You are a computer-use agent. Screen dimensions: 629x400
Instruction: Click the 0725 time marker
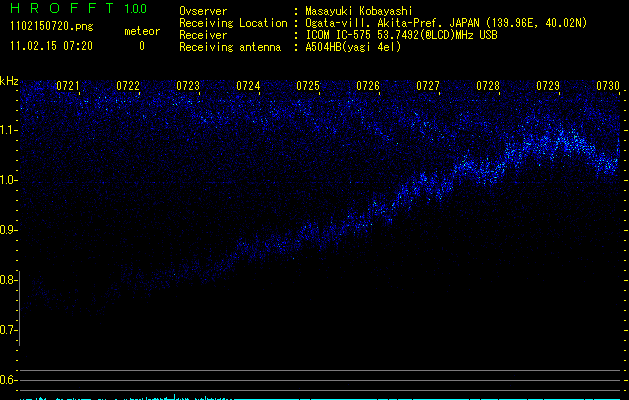tap(308, 86)
